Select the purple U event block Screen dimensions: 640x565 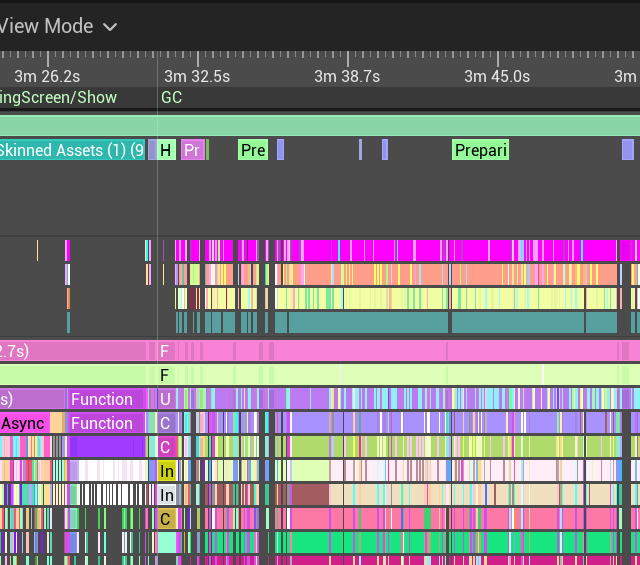[x=165, y=399]
